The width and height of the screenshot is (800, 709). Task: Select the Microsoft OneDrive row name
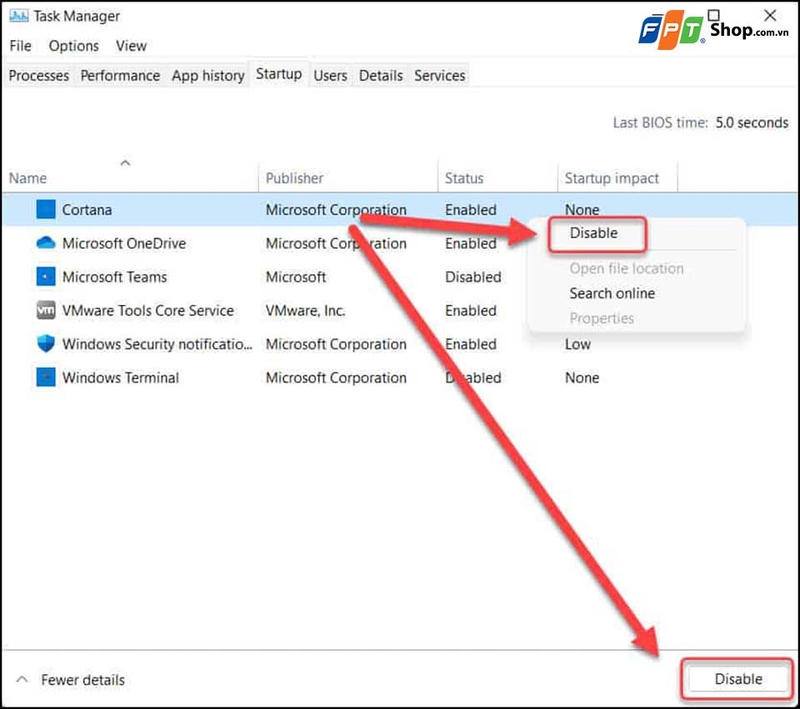point(124,243)
